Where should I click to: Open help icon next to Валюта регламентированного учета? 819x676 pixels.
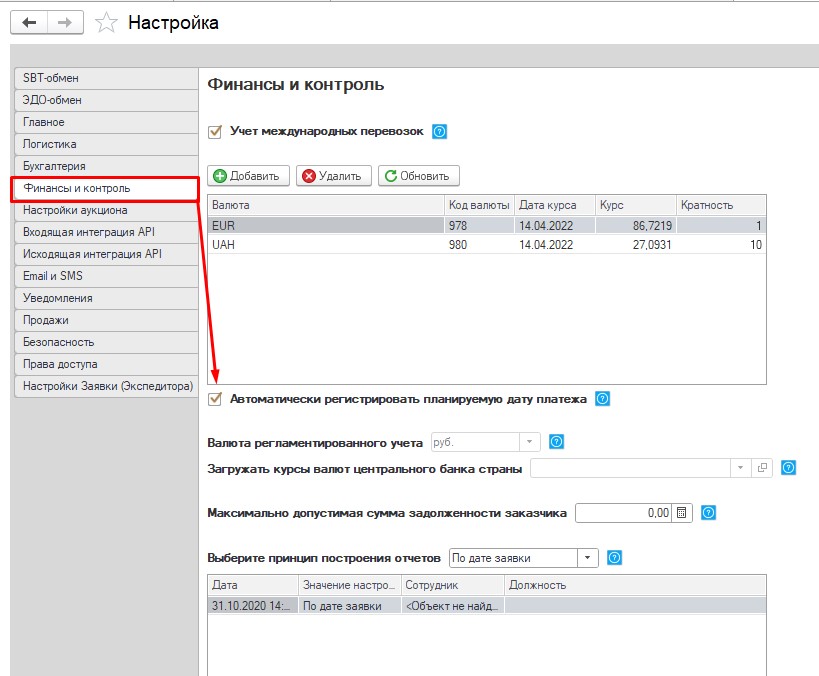pos(557,442)
